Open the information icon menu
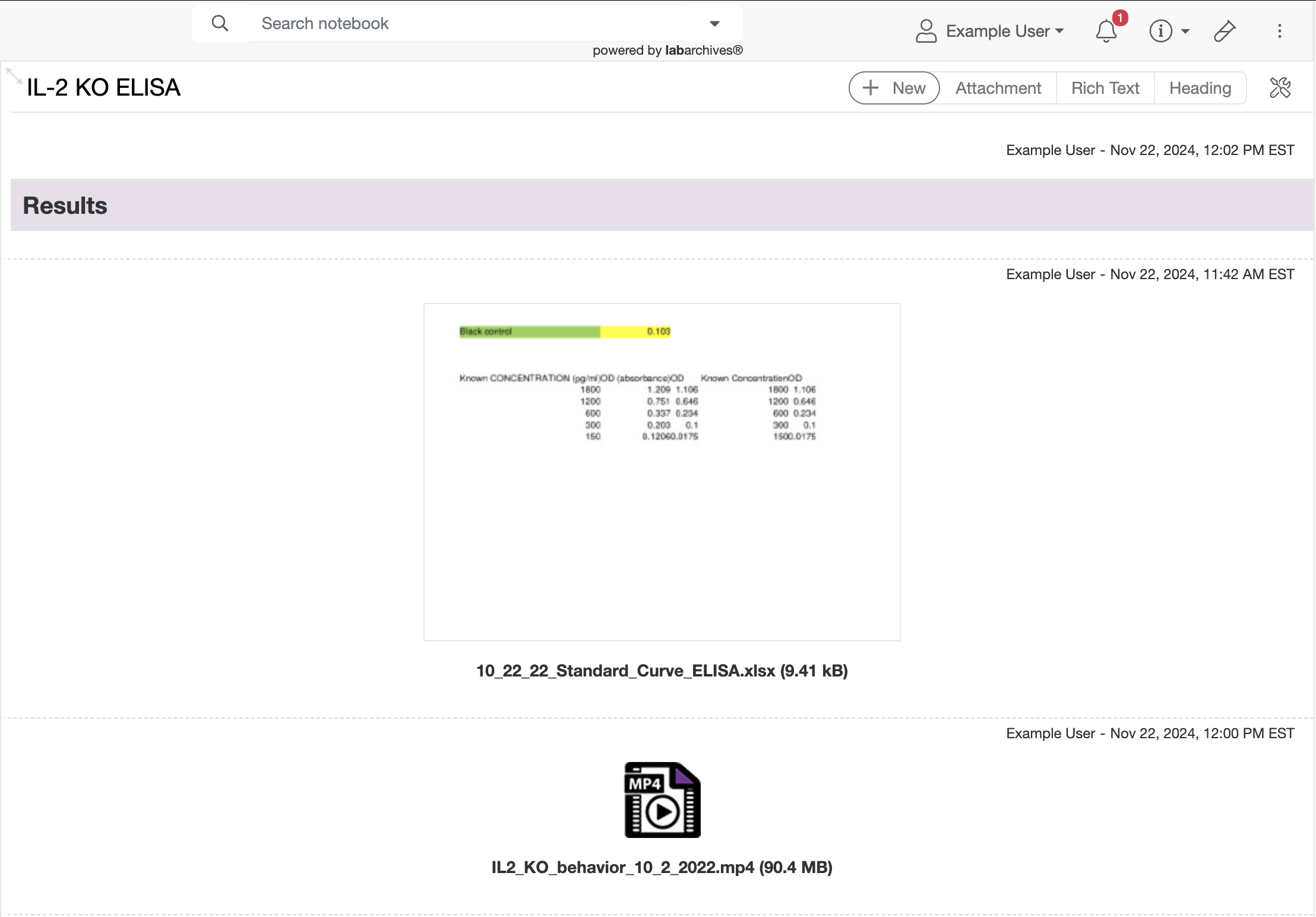 (1161, 31)
